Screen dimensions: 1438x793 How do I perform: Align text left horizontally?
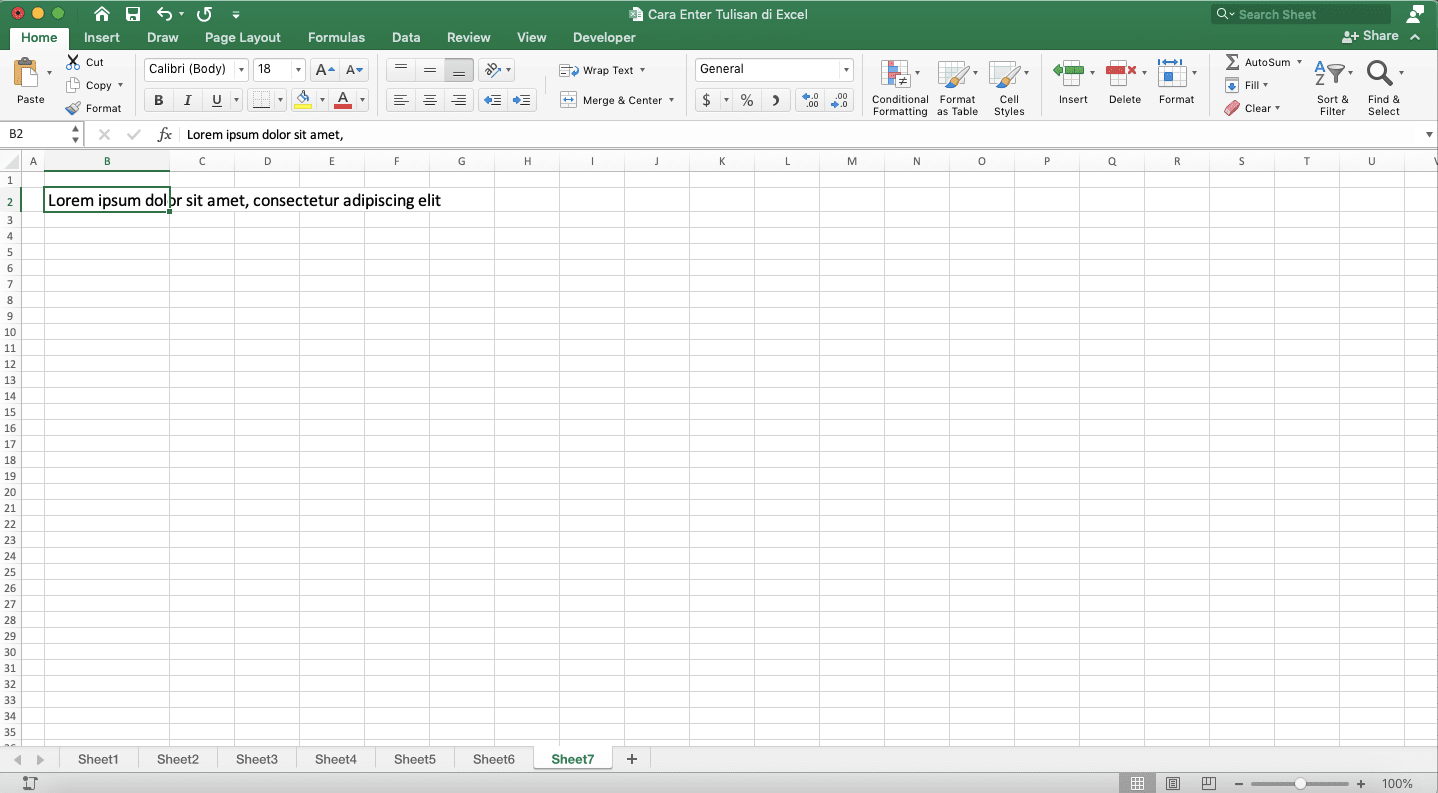tap(401, 100)
